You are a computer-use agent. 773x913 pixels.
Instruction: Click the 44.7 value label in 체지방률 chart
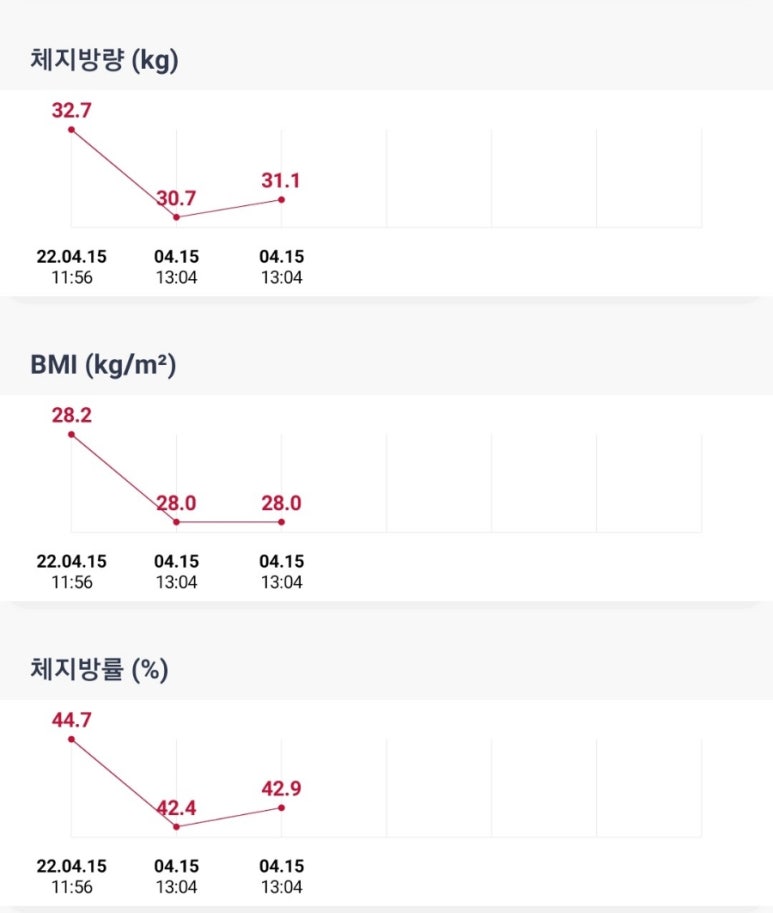point(72,720)
